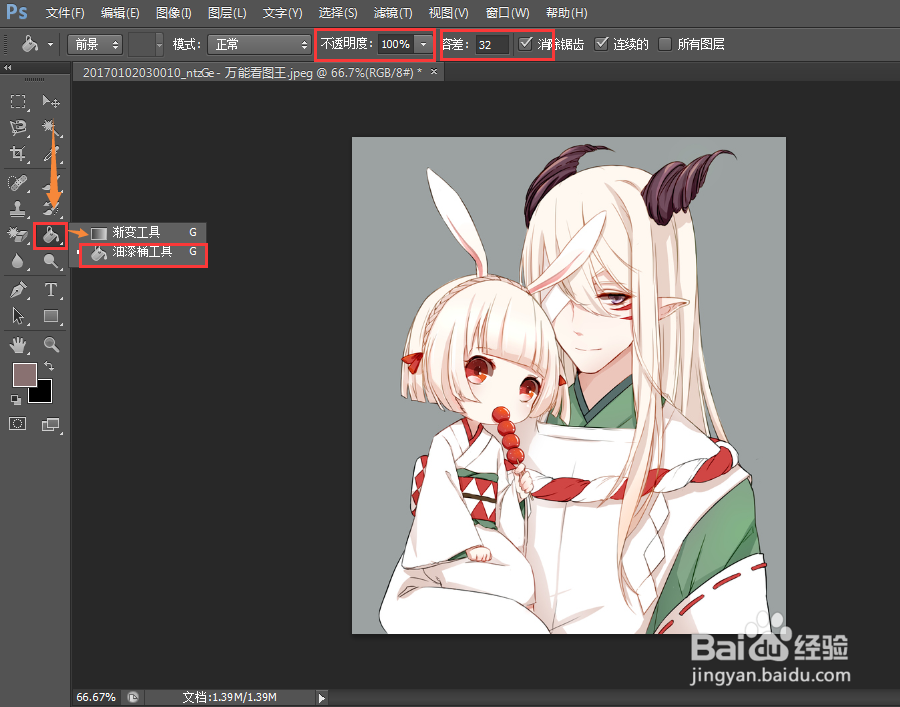Click the background color swatch
This screenshot has width=900, height=707.
(40, 391)
